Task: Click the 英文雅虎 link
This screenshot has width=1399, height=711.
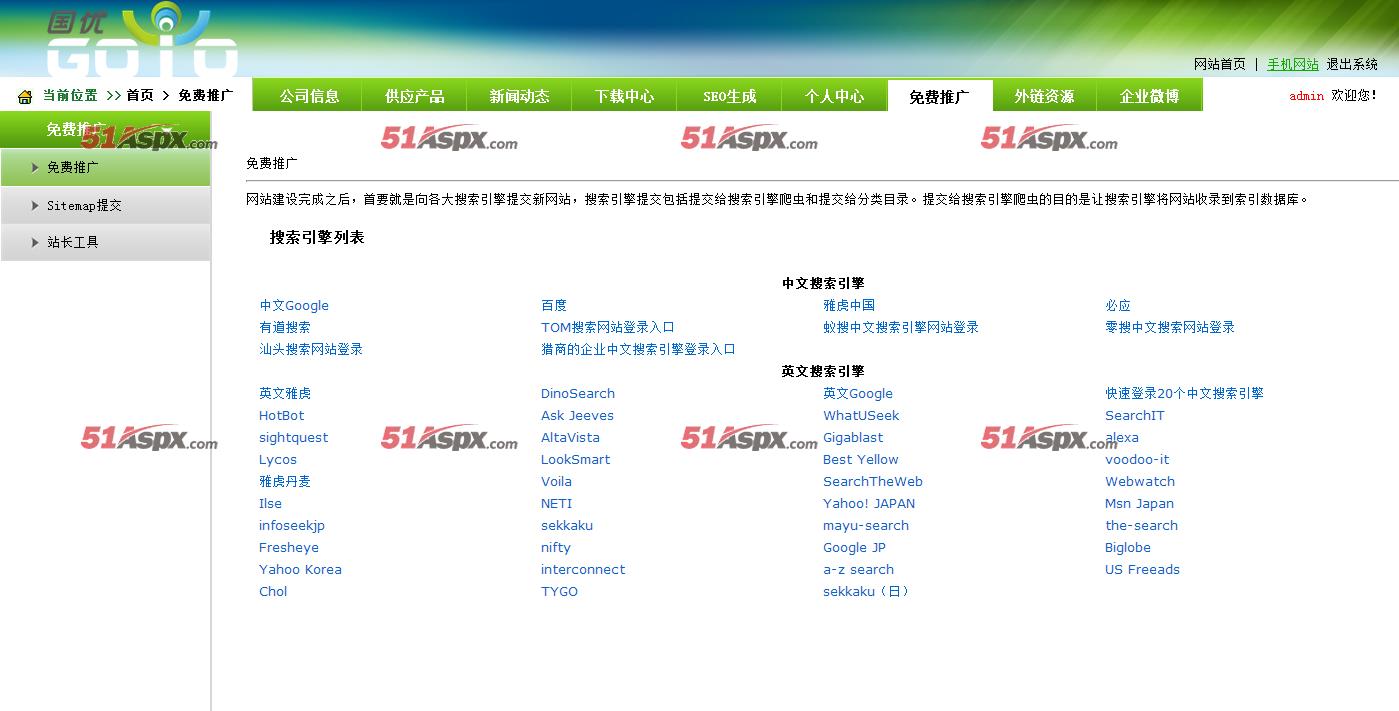Action: click(x=285, y=394)
